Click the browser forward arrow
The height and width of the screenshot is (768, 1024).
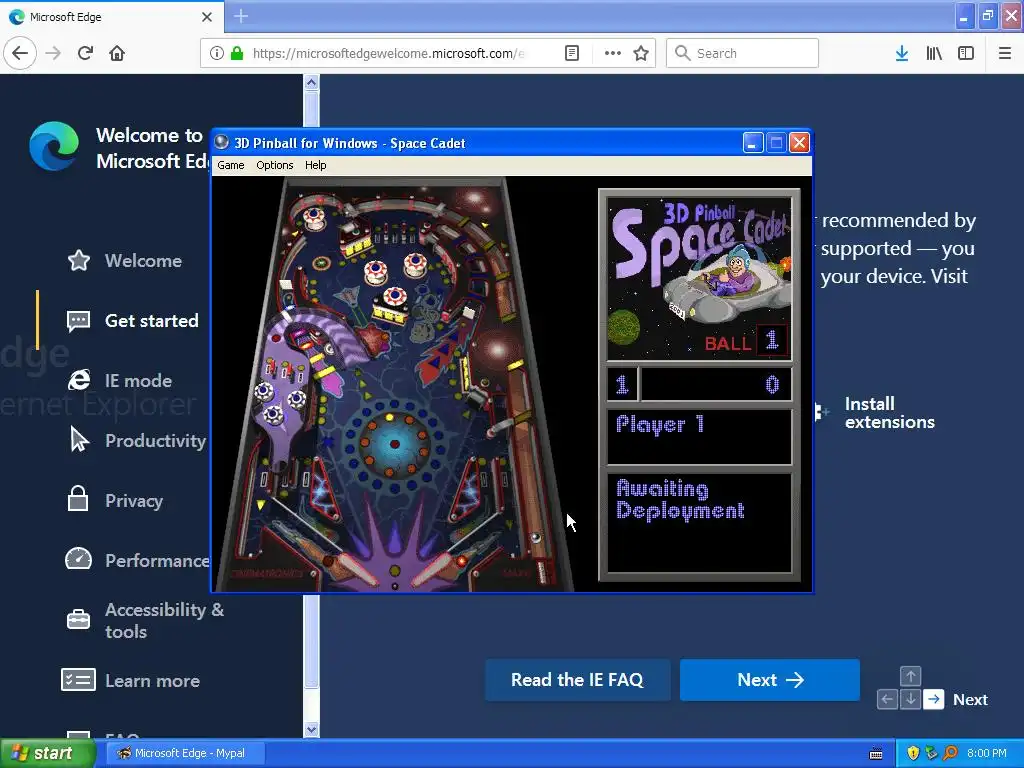coord(53,53)
